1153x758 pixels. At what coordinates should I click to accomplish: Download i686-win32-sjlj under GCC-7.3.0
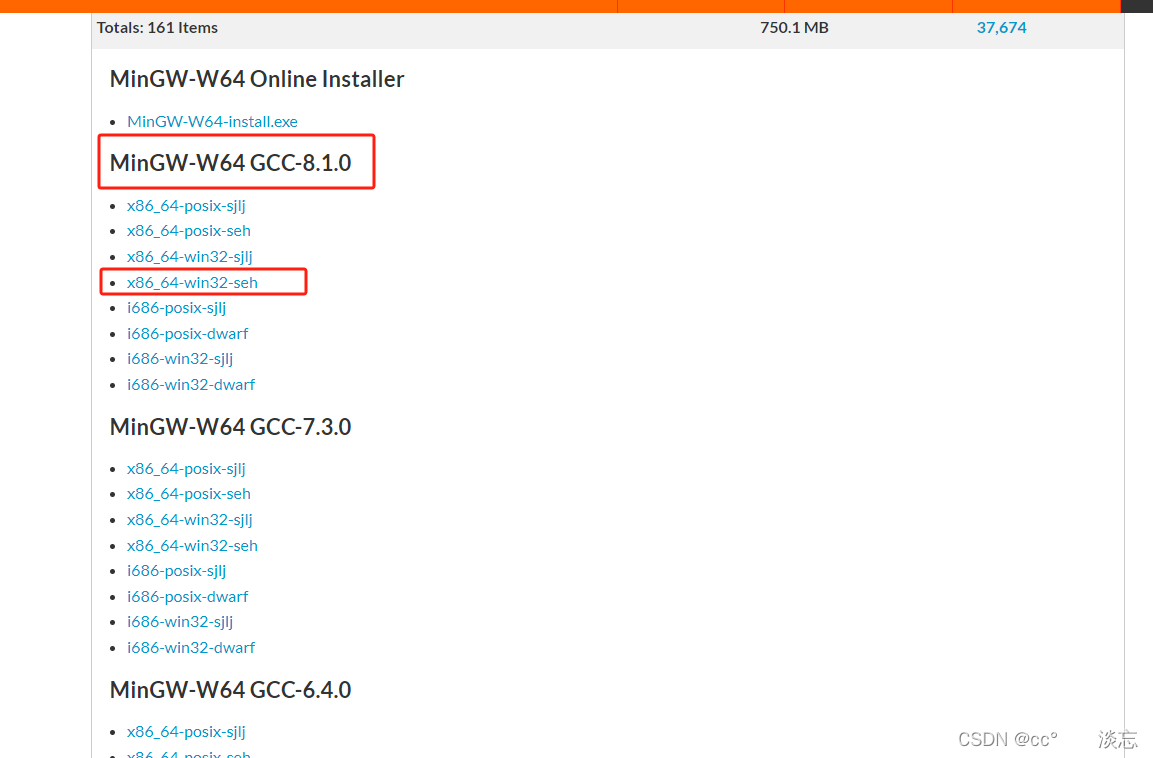click(180, 622)
